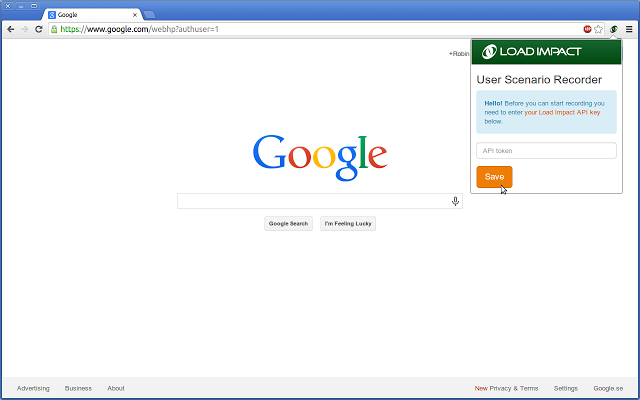This screenshot has height=400, width=640.
Task: Open Settings in the page footer
Action: coord(565,388)
